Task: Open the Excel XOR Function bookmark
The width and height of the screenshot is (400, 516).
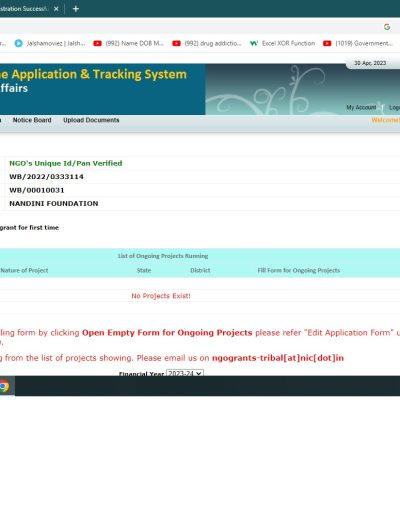Action: pyautogui.click(x=283, y=43)
